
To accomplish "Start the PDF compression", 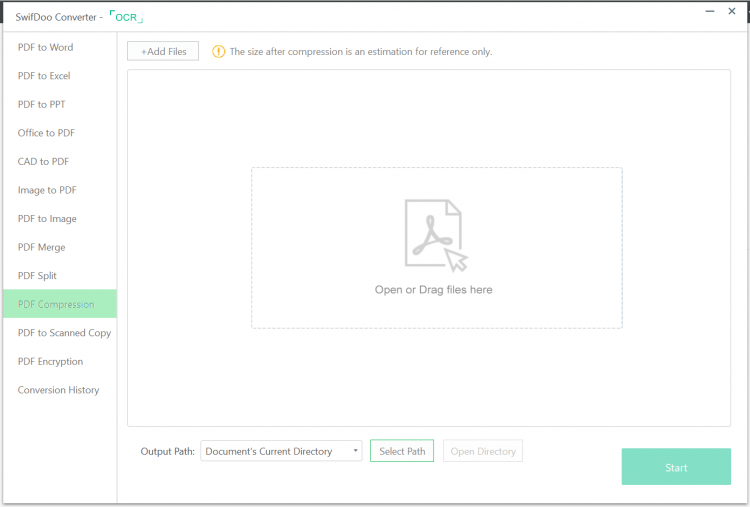I will point(676,467).
